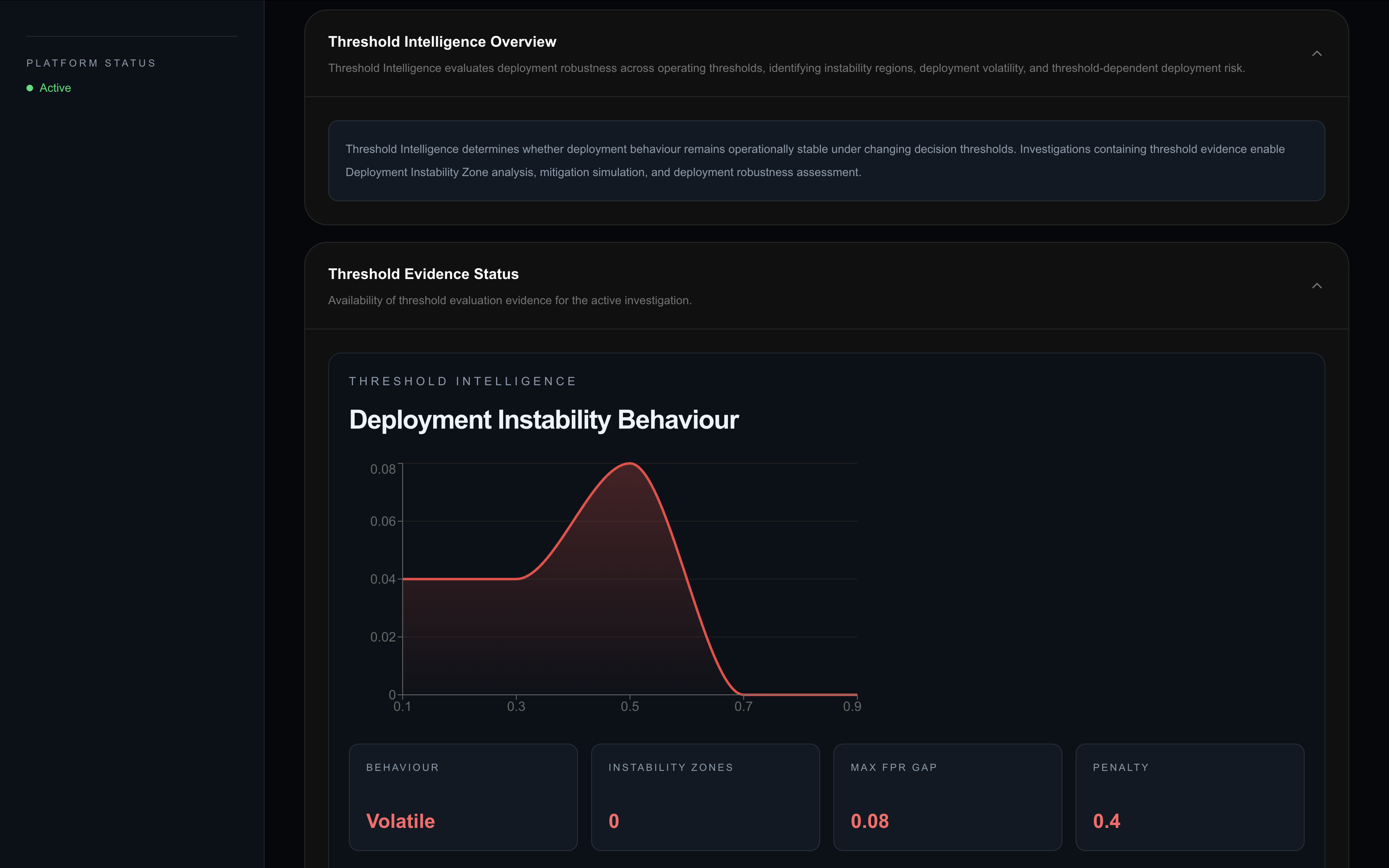Click the Volatile behaviour value

click(x=401, y=821)
